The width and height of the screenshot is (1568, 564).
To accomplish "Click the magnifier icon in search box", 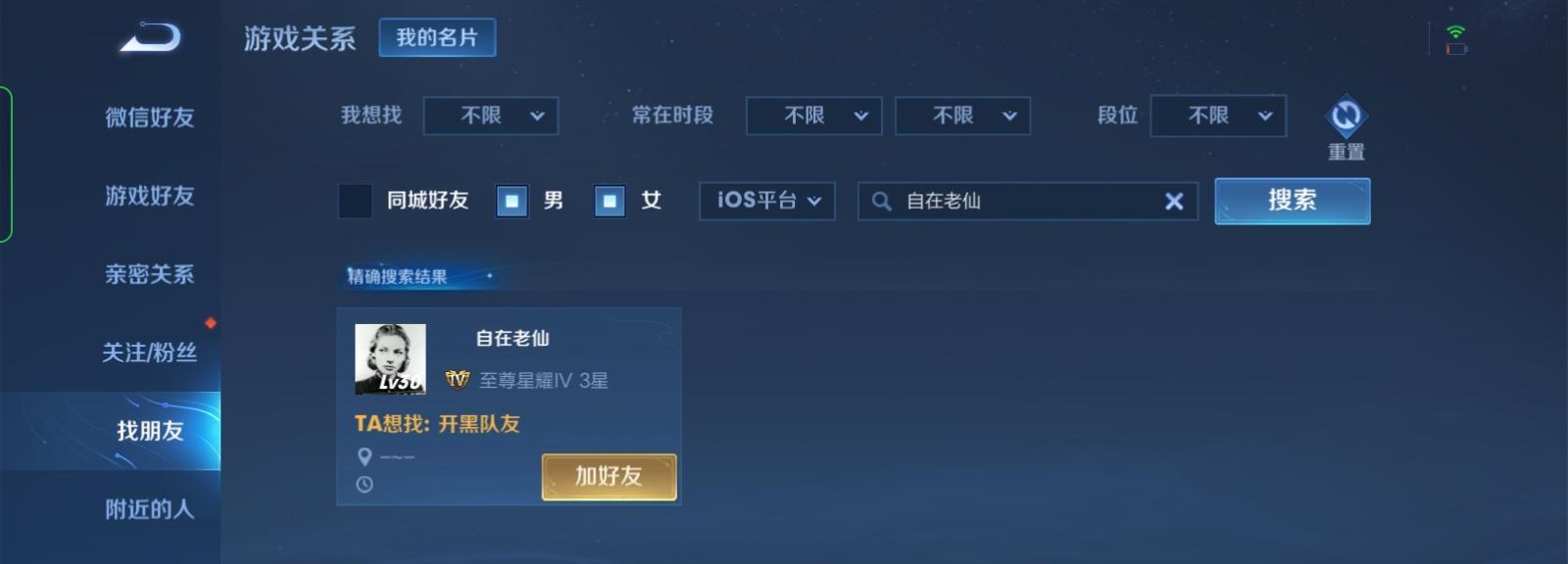I will 881,201.
